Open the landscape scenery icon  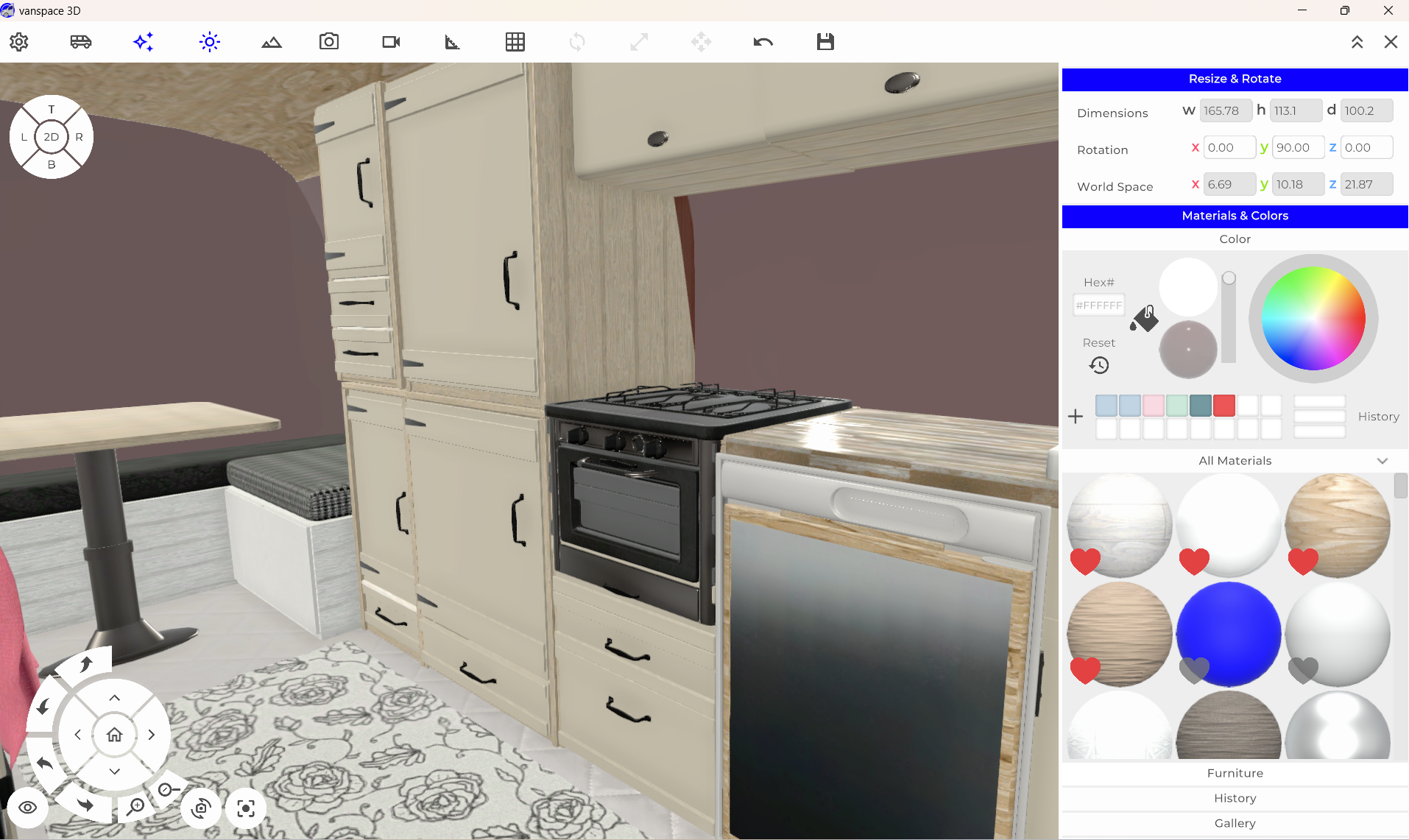[x=272, y=42]
